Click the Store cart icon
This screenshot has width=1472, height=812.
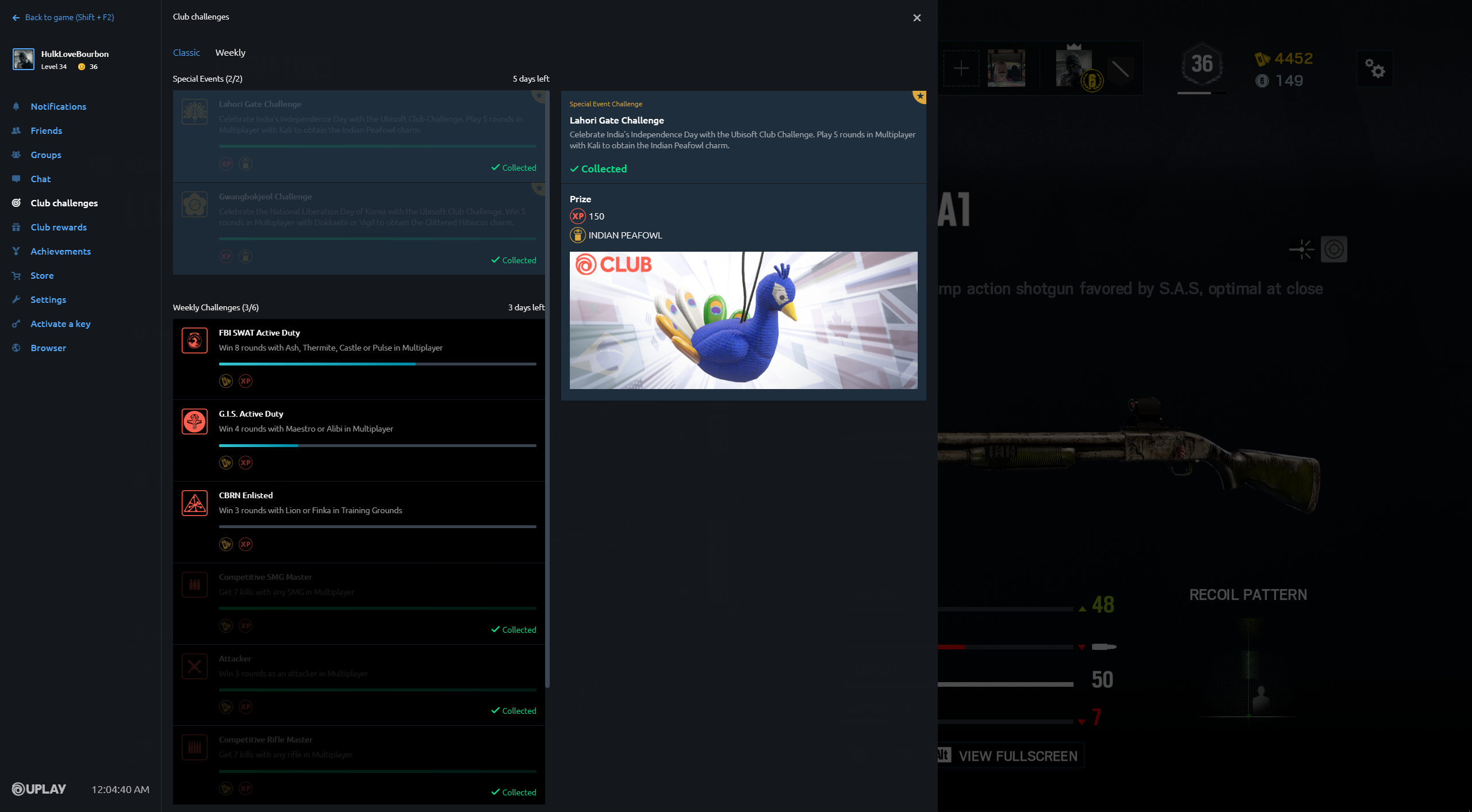16,275
